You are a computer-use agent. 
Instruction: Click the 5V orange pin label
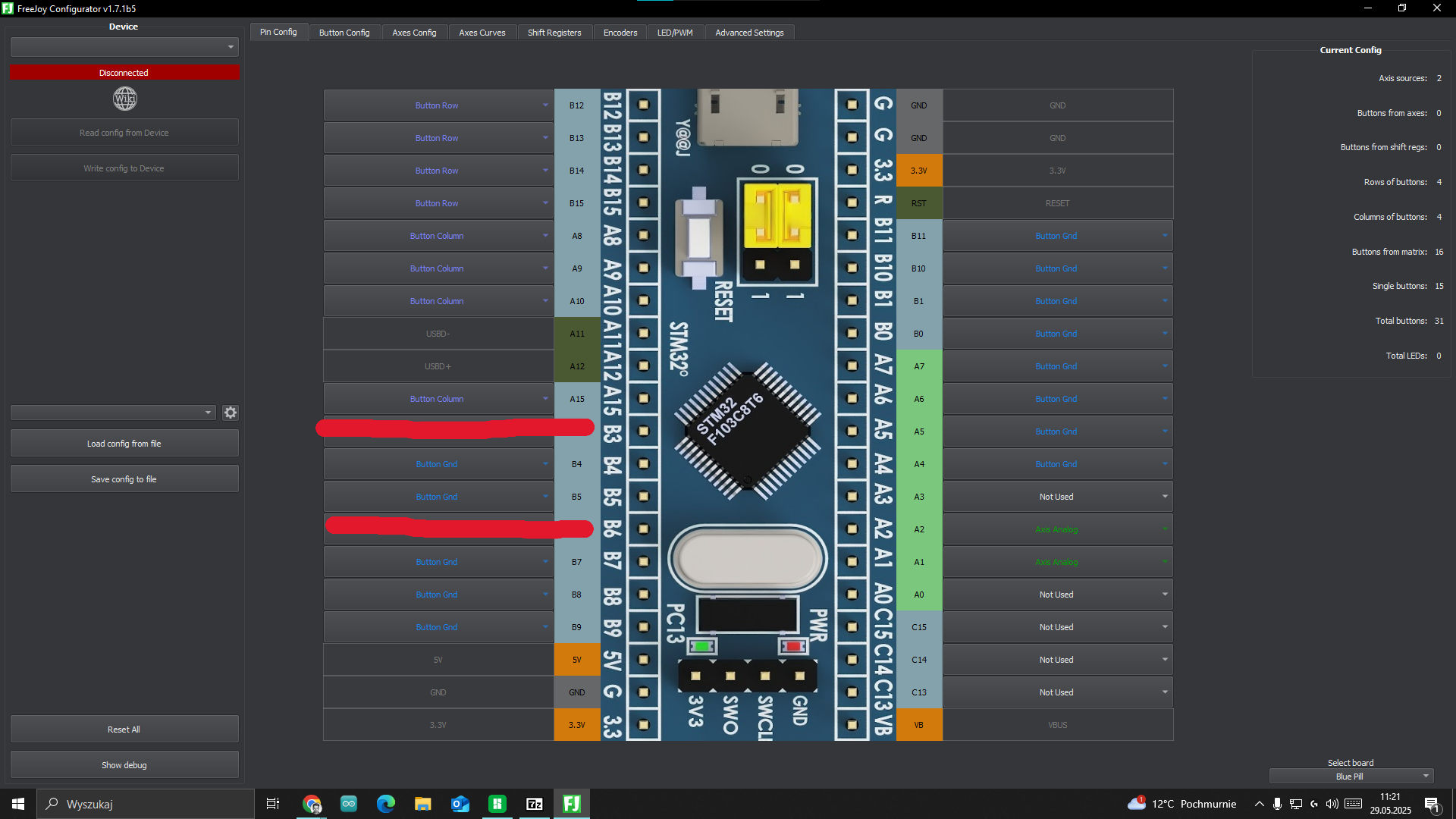577,660
